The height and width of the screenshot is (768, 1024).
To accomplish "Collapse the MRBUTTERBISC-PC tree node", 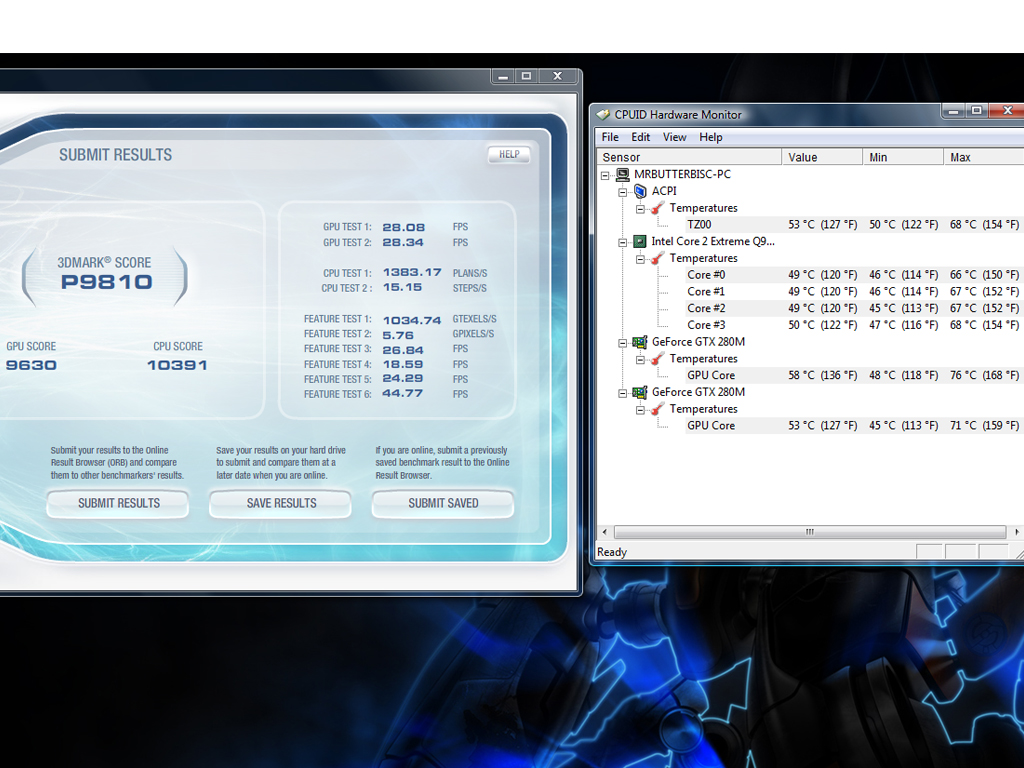I will 605,175.
